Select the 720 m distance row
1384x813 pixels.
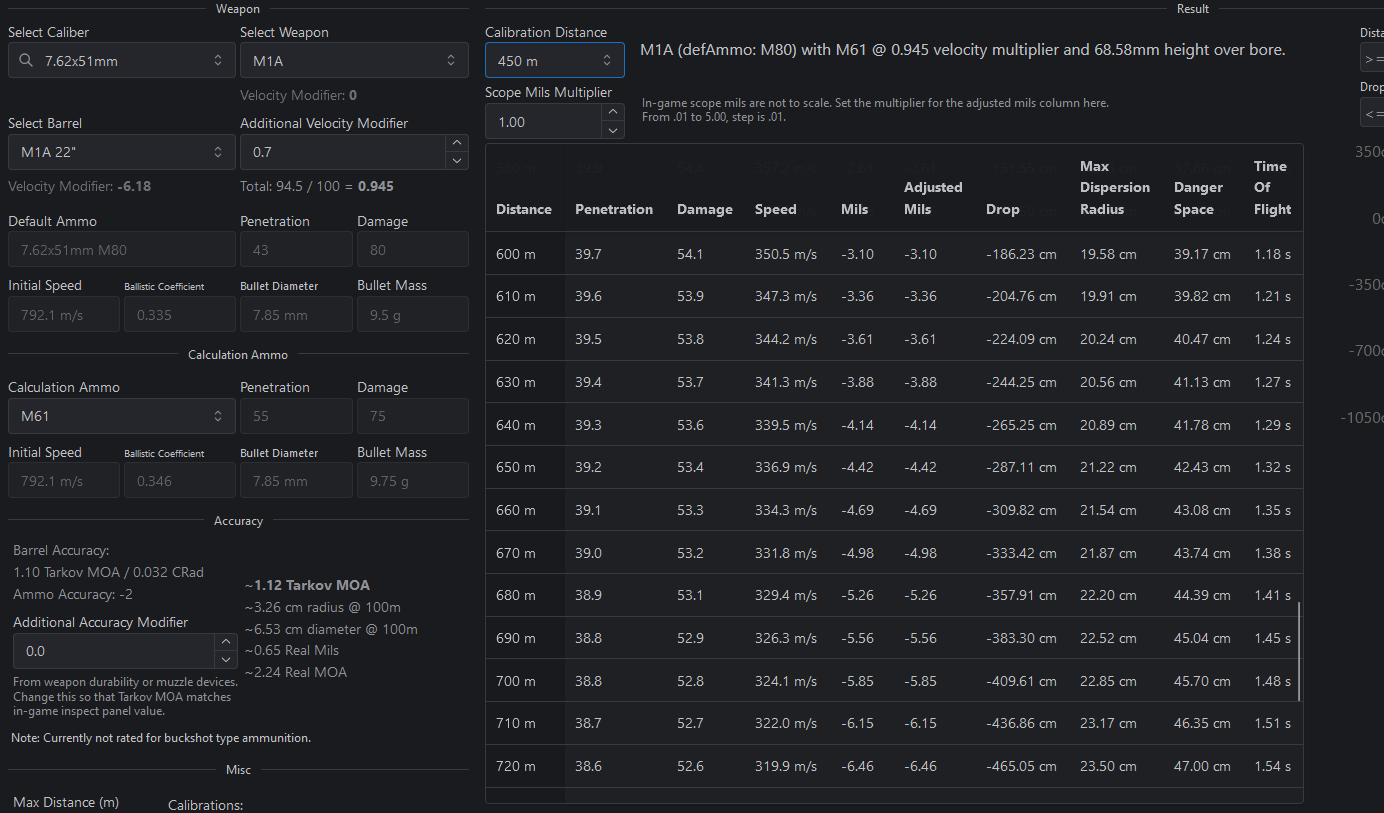point(894,766)
